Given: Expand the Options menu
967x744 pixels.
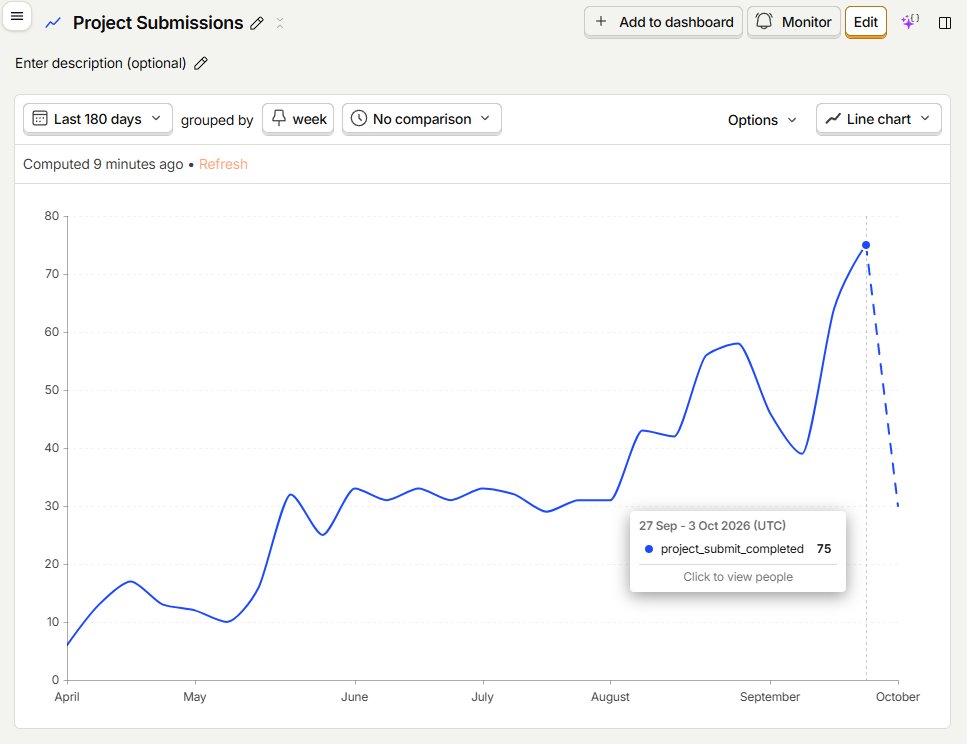Looking at the screenshot, I should pos(762,120).
